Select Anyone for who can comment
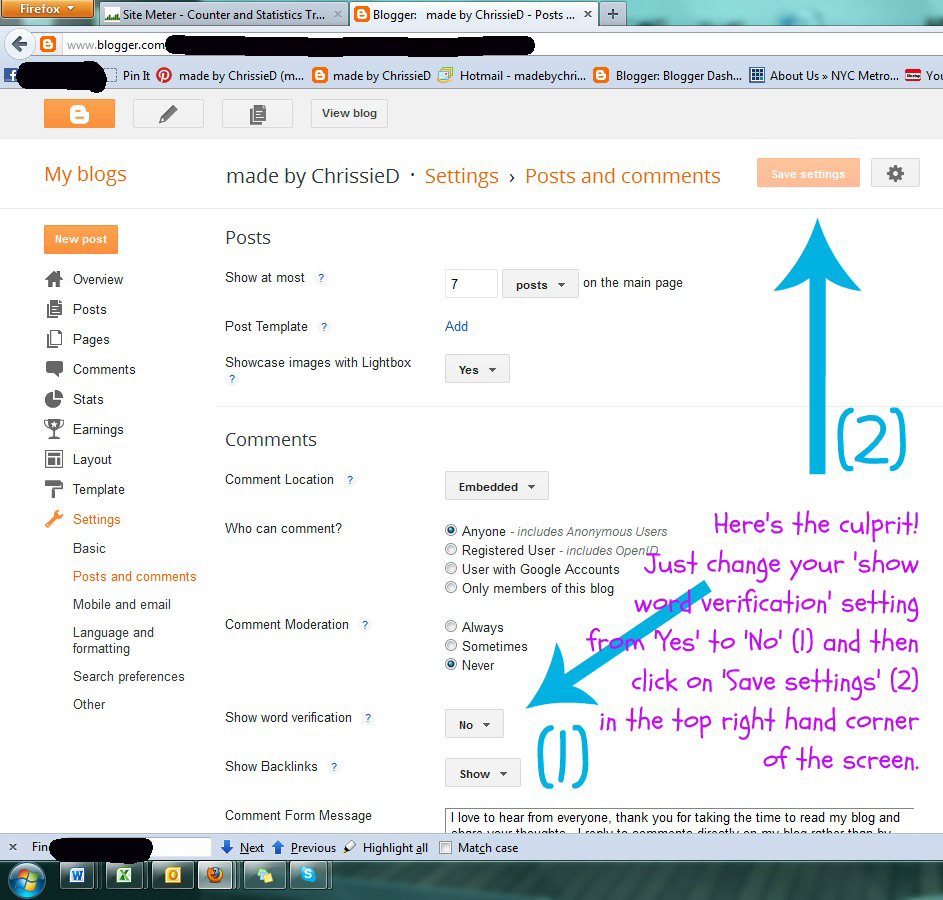 450,530
